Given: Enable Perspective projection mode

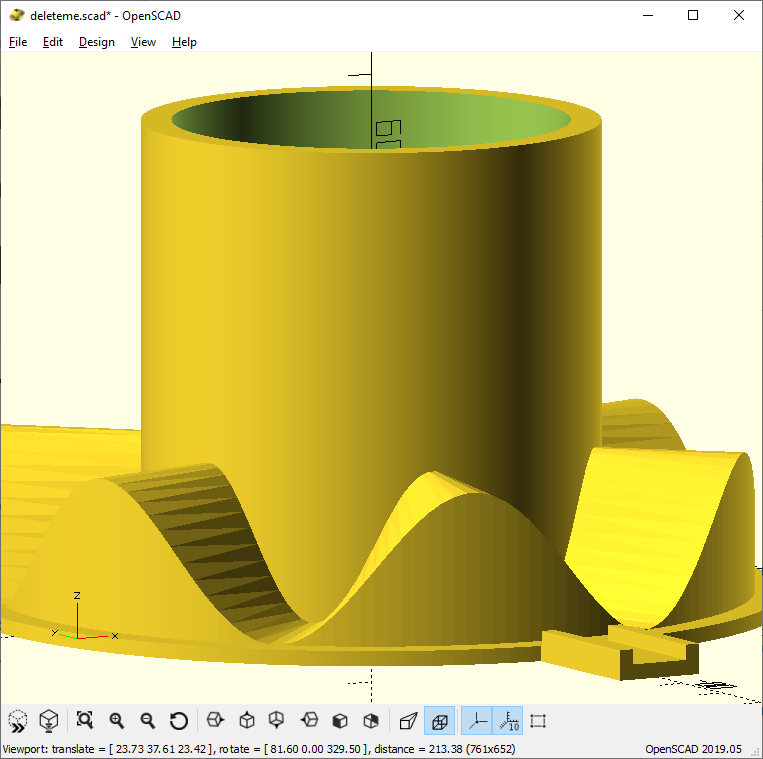Looking at the screenshot, I should 407,720.
